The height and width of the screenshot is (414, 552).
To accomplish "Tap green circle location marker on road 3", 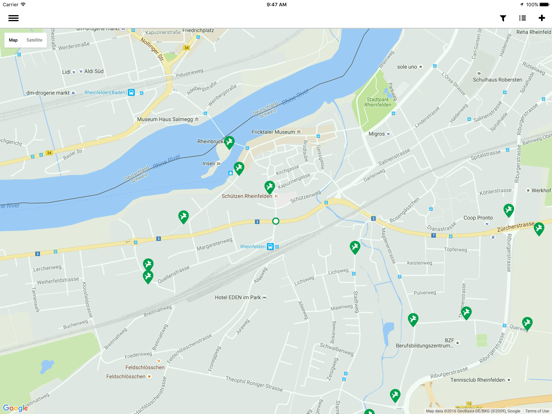I will (x=276, y=221).
